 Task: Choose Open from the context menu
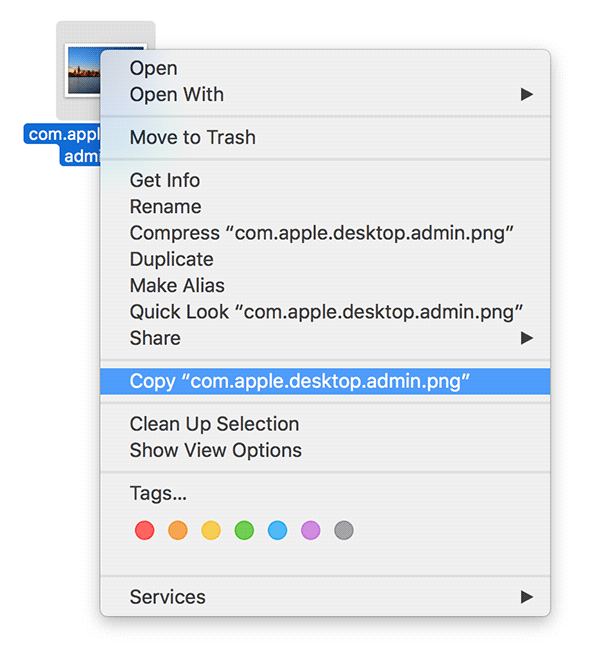click(154, 68)
